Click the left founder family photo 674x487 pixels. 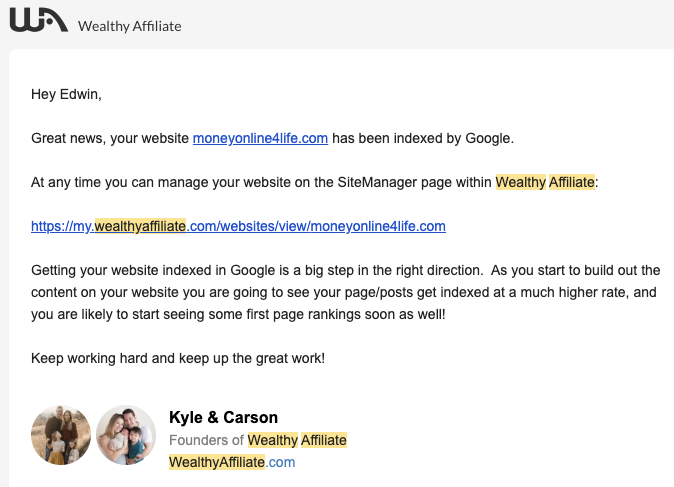tap(61, 435)
